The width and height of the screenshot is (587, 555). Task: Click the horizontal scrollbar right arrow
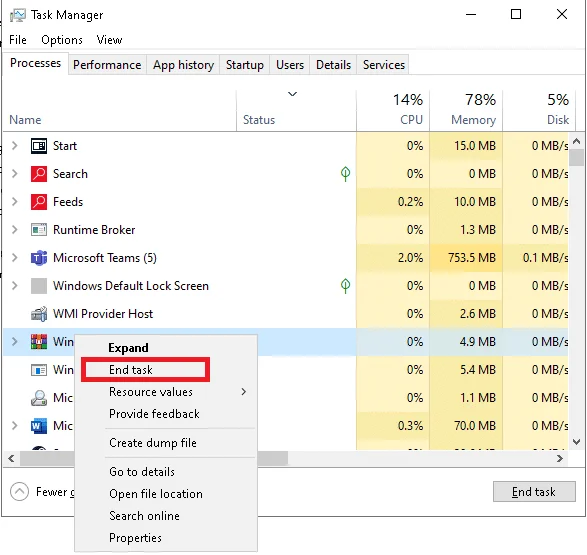pos(560,458)
